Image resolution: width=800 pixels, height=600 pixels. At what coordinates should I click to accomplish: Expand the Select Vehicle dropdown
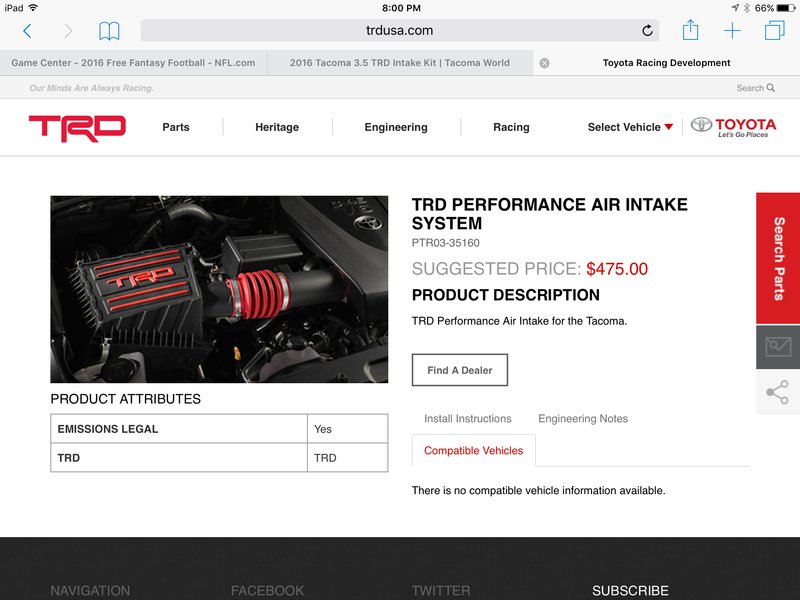(x=630, y=127)
